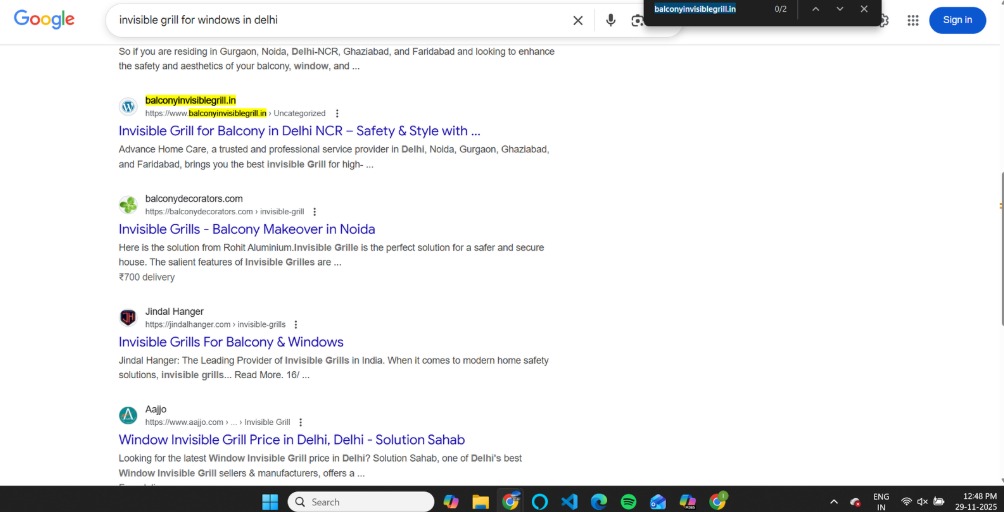Launch Visual Studio Code from taskbar
1004x512 pixels.
coord(569,501)
